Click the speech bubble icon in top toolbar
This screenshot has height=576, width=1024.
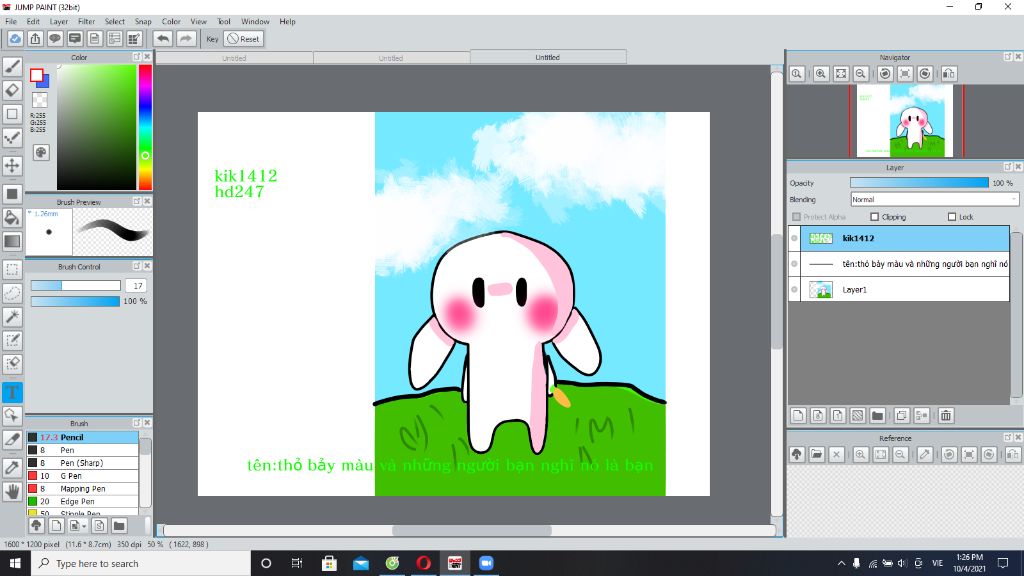coord(55,39)
